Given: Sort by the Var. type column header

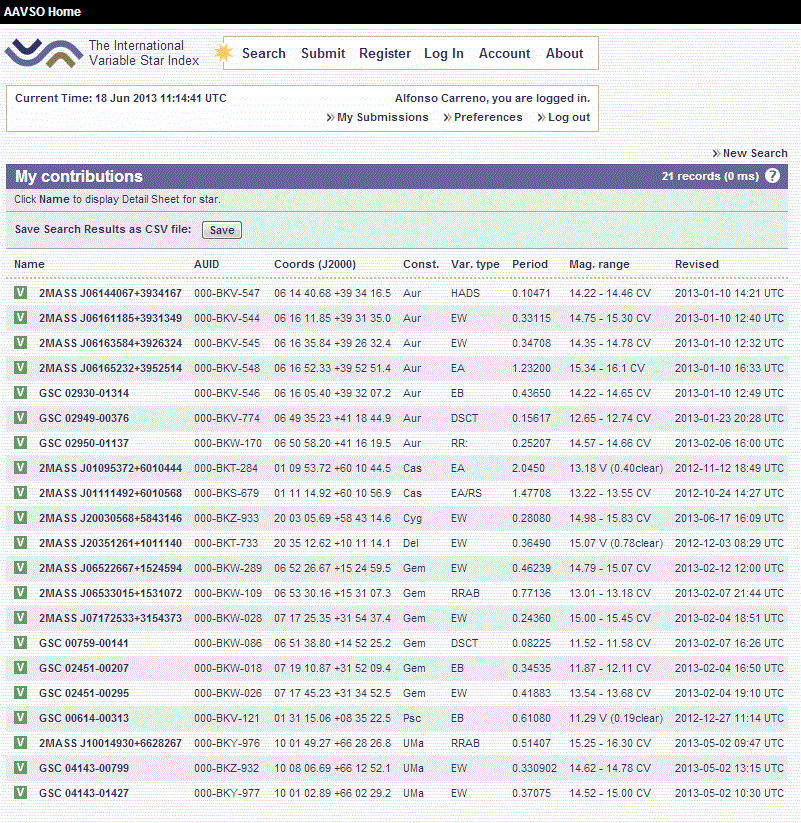Looking at the screenshot, I should tap(475, 264).
